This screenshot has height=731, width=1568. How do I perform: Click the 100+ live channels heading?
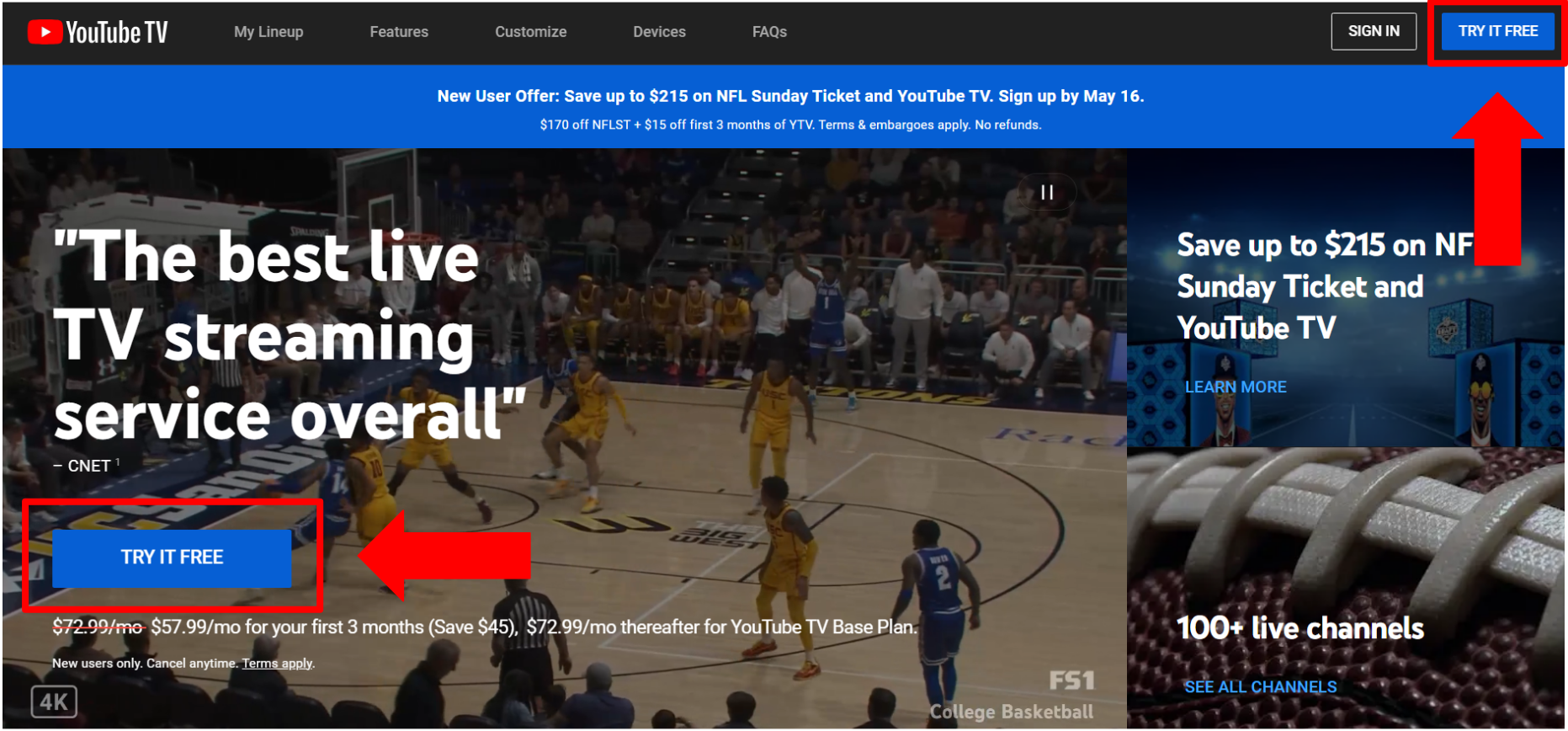click(x=1300, y=628)
